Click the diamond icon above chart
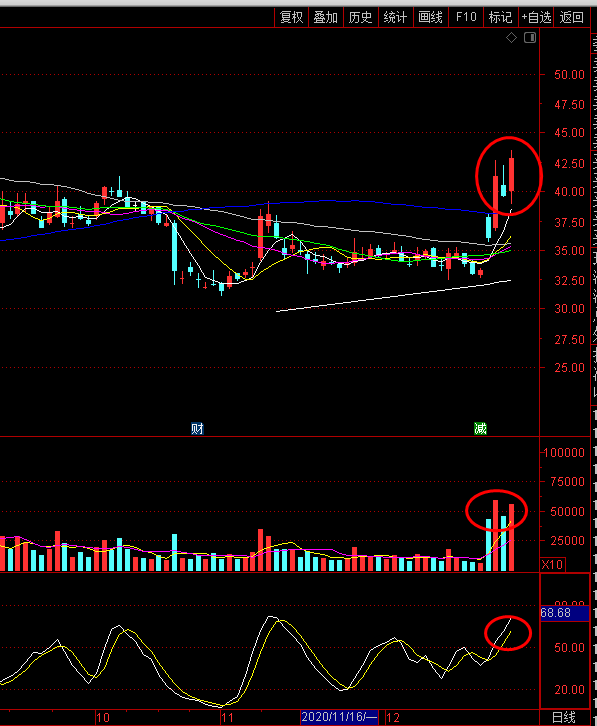 (x=511, y=38)
